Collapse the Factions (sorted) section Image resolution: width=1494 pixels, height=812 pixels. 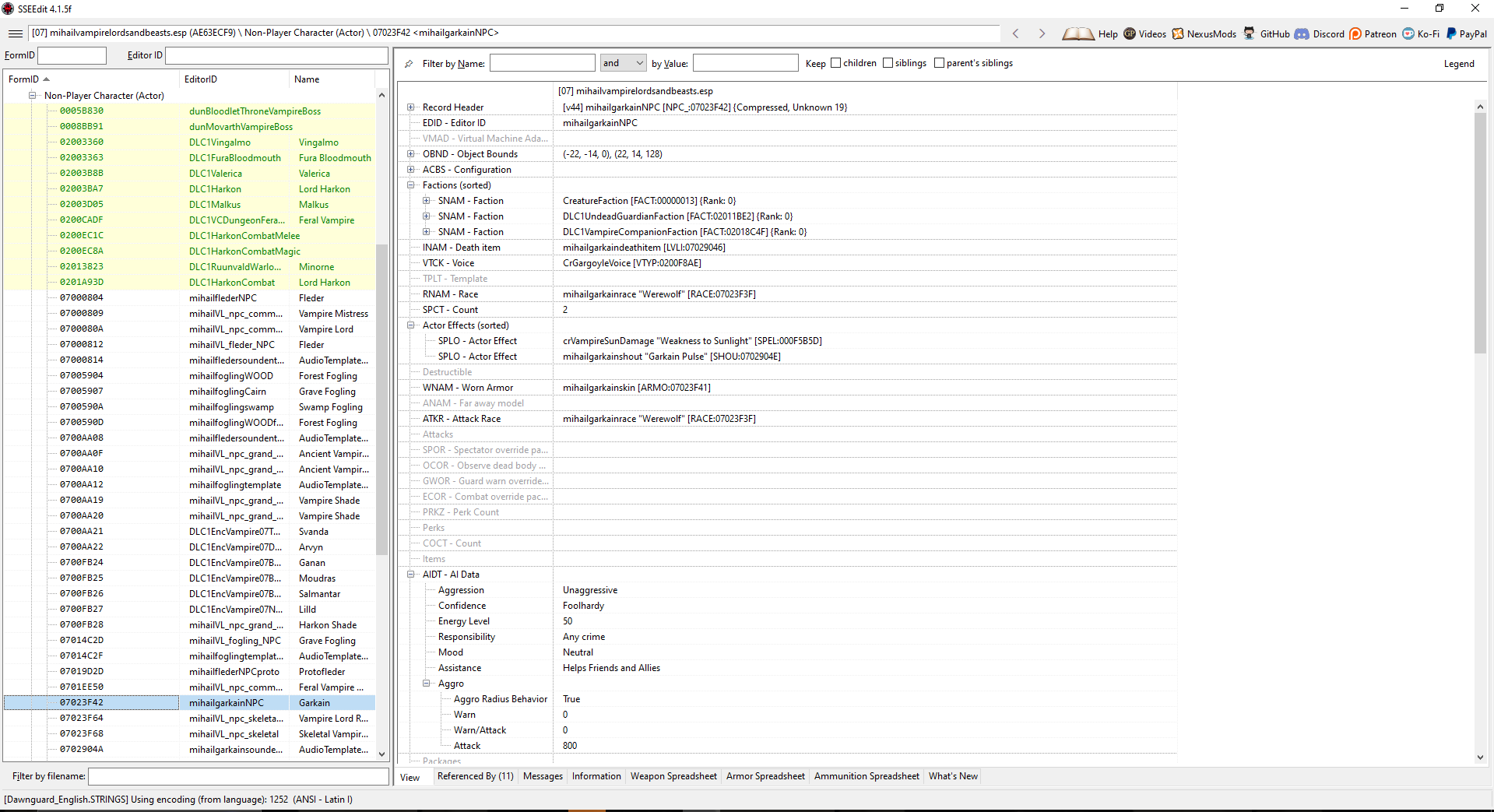click(x=411, y=185)
